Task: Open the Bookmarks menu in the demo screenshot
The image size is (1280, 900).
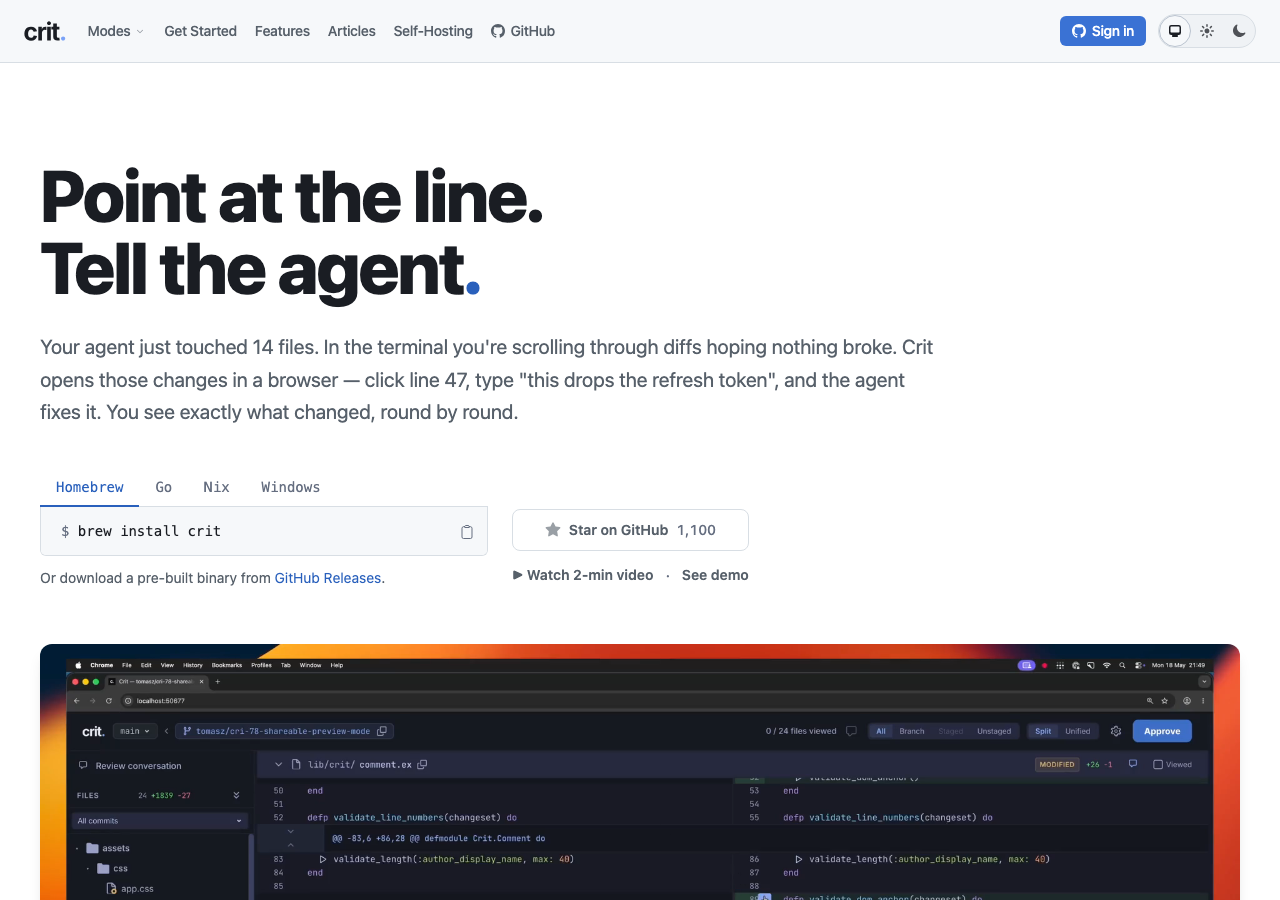Action: [227, 665]
